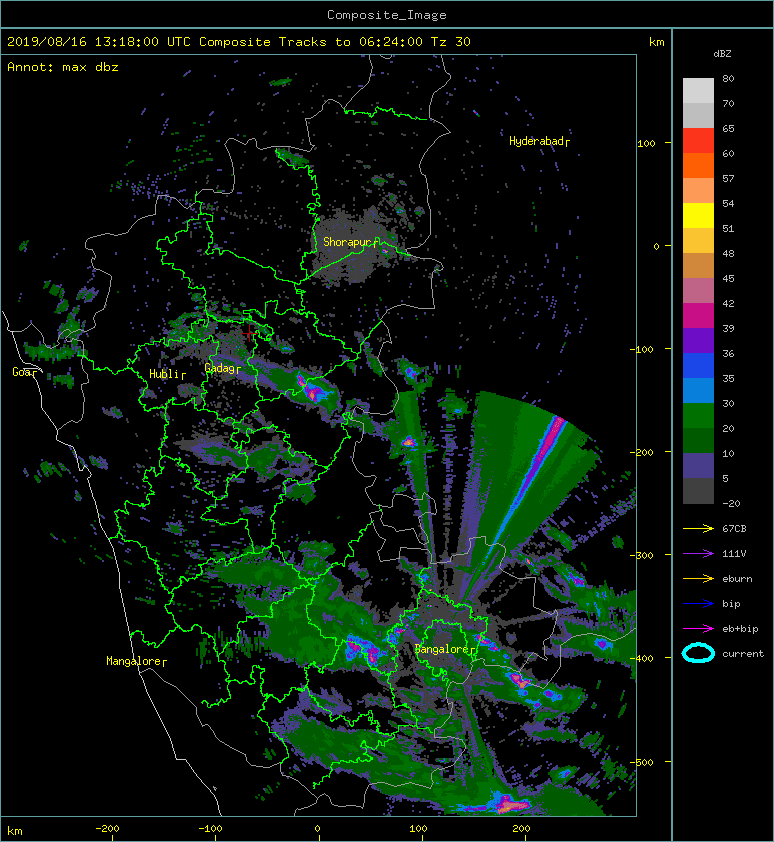Pick the dark orange 57-60 dBZ swatch

pos(698,165)
